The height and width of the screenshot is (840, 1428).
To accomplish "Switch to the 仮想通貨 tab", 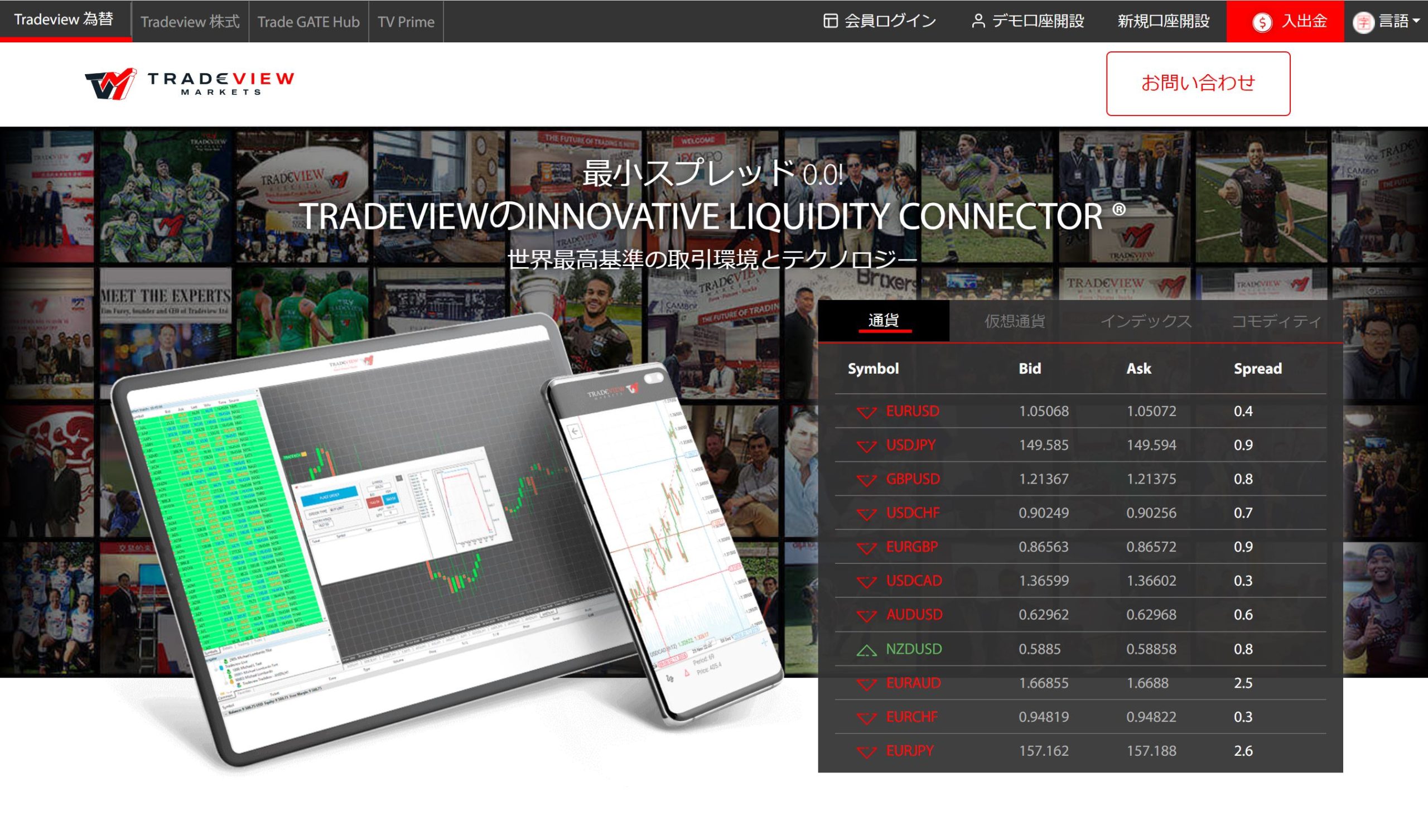I will tap(1014, 321).
